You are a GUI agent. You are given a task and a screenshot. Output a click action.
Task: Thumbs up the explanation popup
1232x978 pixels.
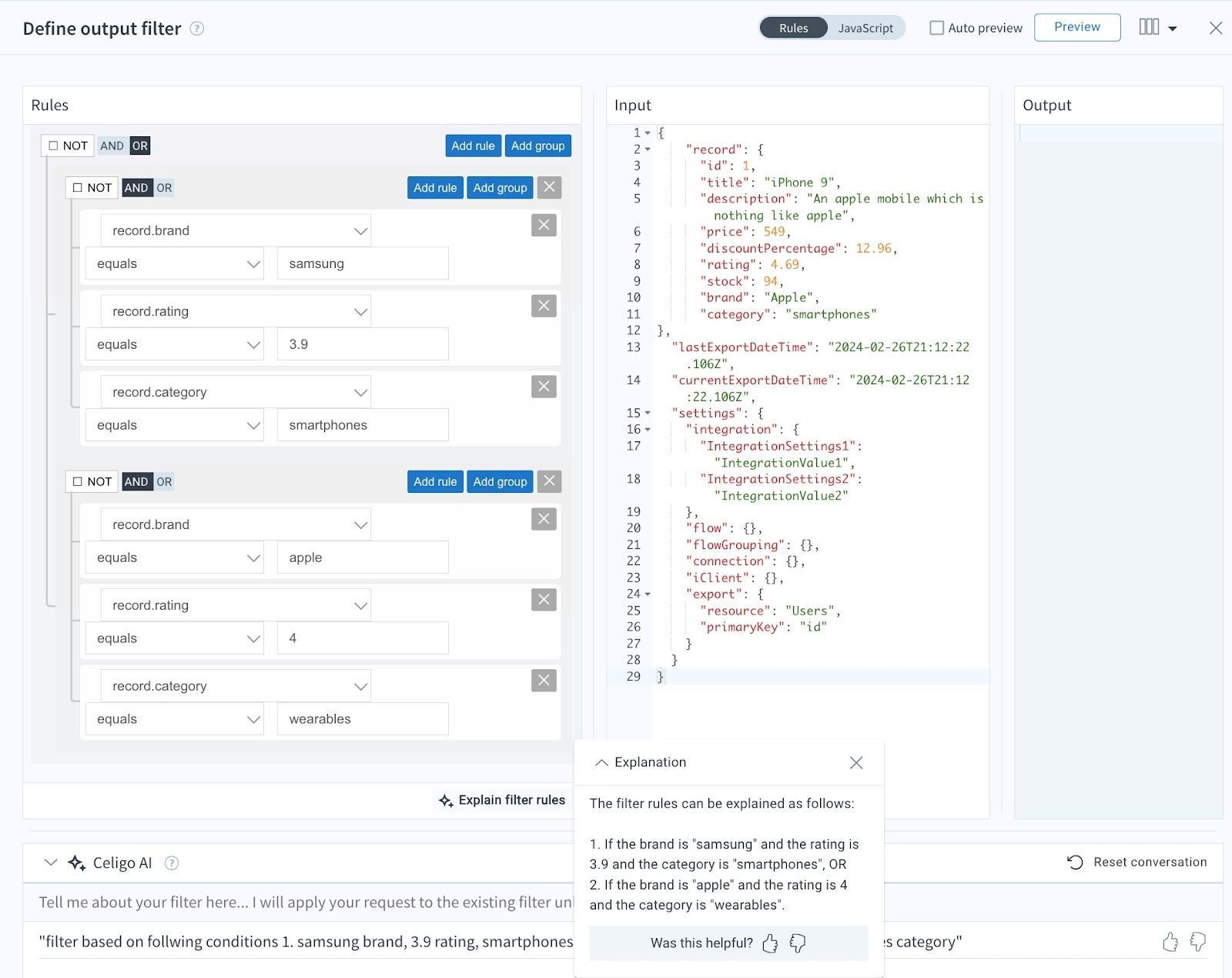click(769, 943)
